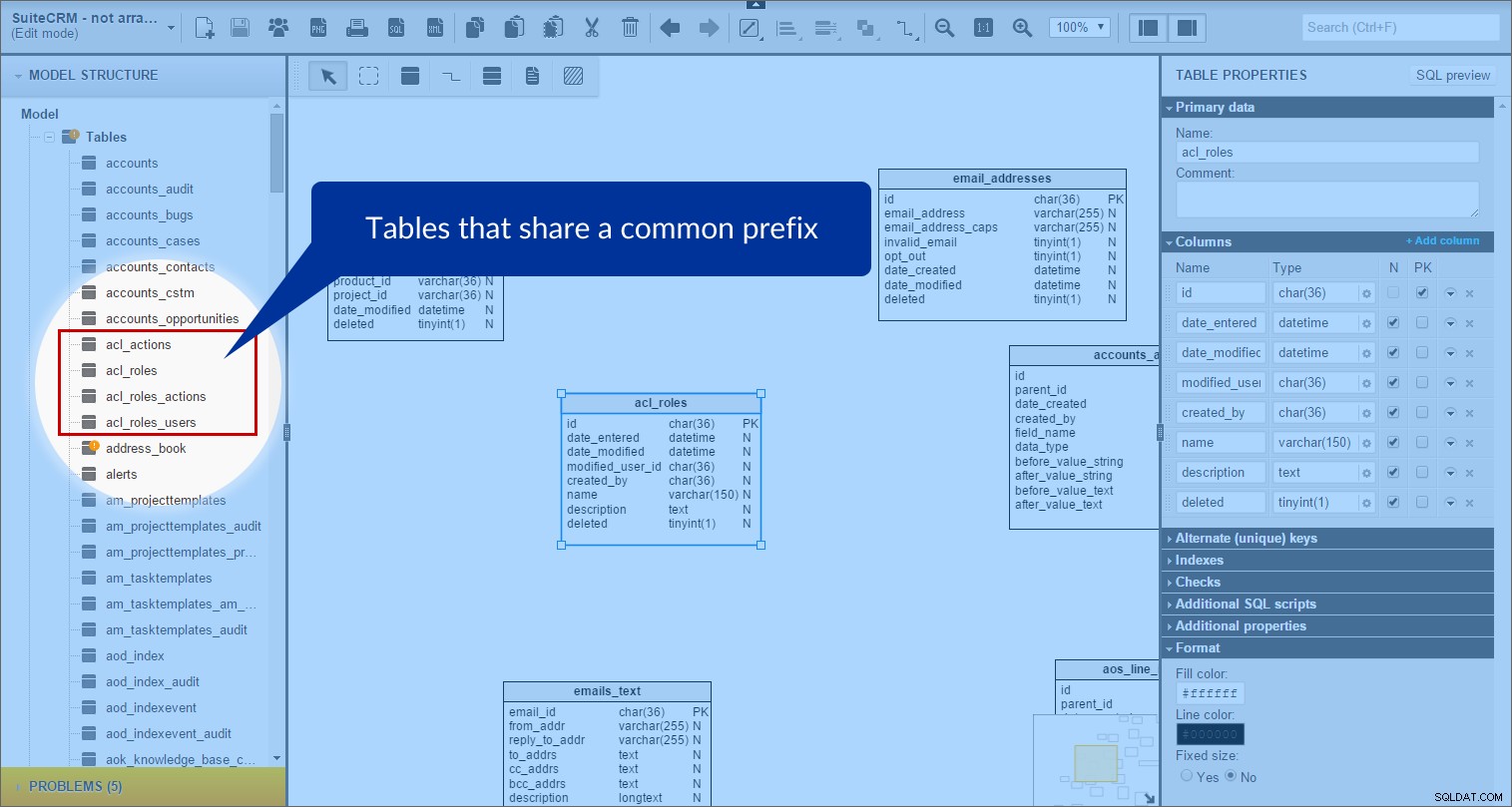Open the SuiteCRM model title dropdown arrow

tap(171, 28)
